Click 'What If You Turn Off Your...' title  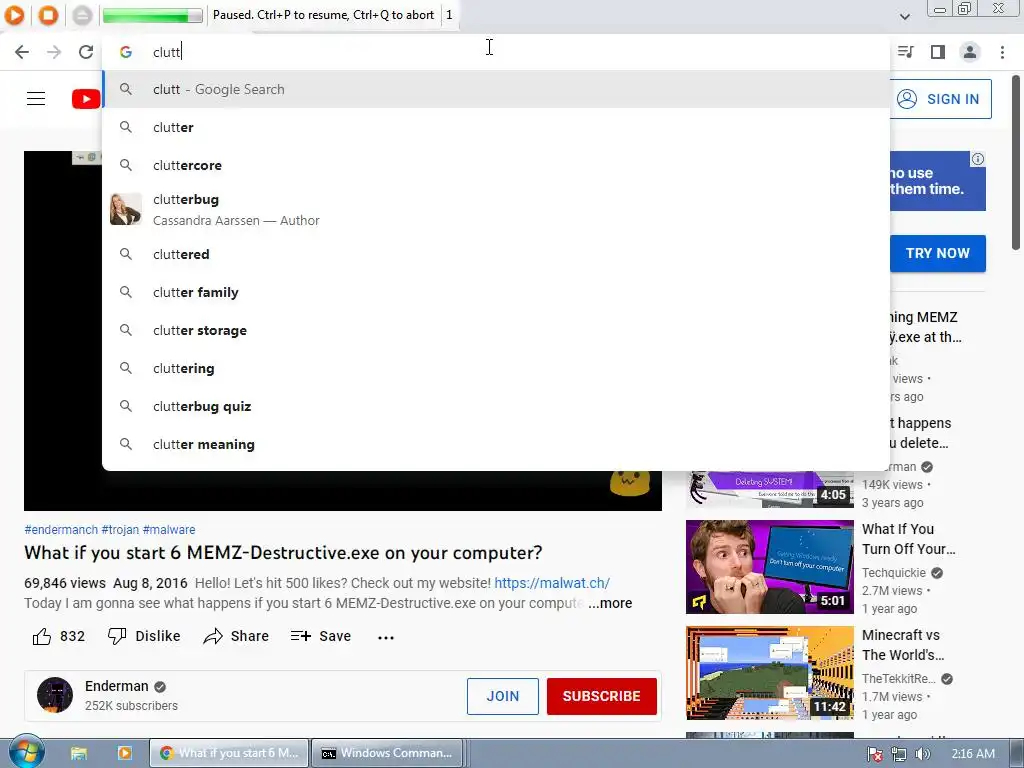pos(908,539)
